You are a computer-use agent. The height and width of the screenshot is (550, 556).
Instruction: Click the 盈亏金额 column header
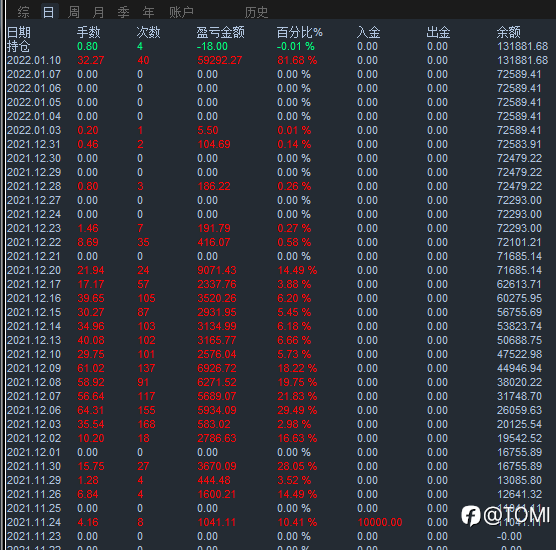[221, 33]
